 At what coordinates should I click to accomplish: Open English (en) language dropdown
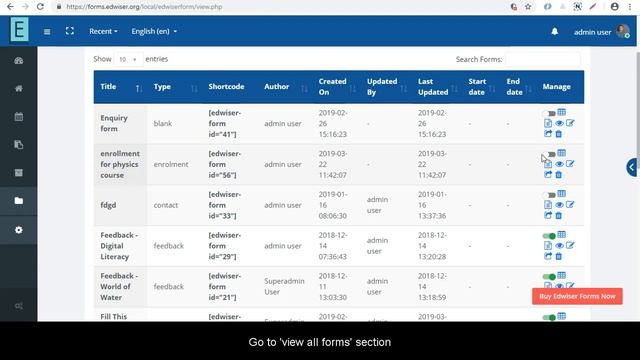click(154, 31)
